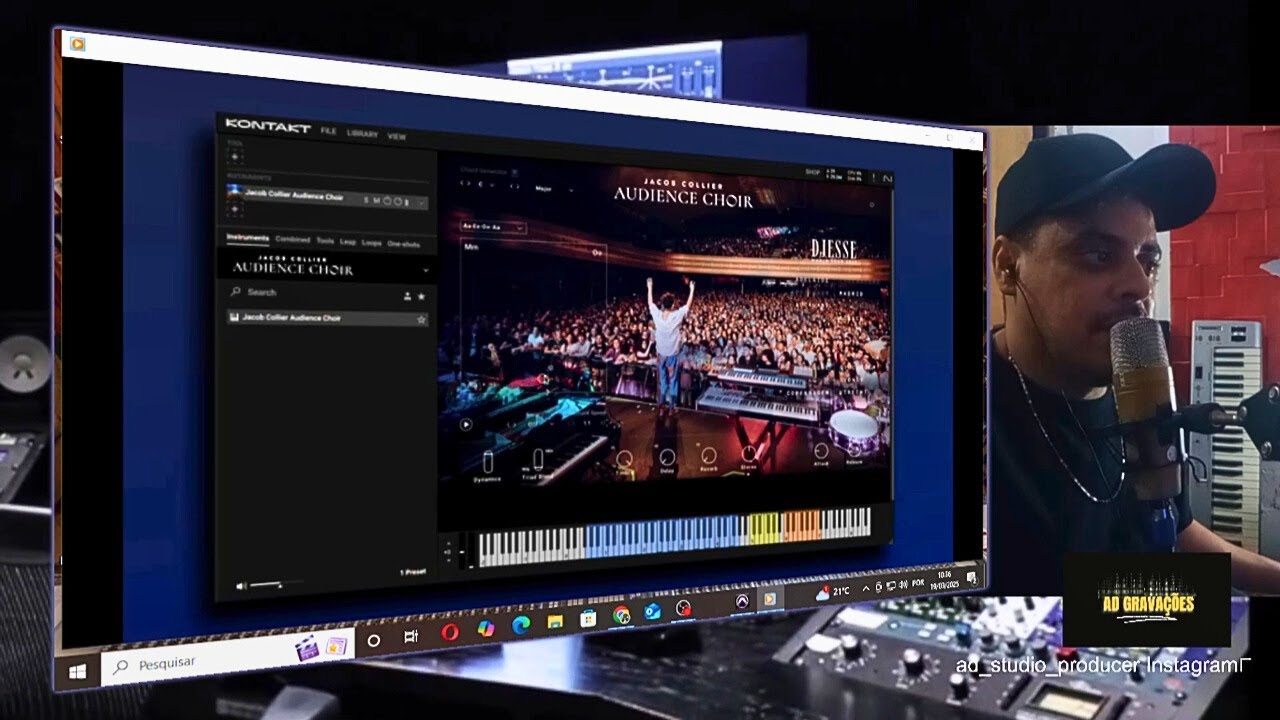Switch to the Combined browser tab
The width and height of the screenshot is (1280, 720).
point(293,240)
